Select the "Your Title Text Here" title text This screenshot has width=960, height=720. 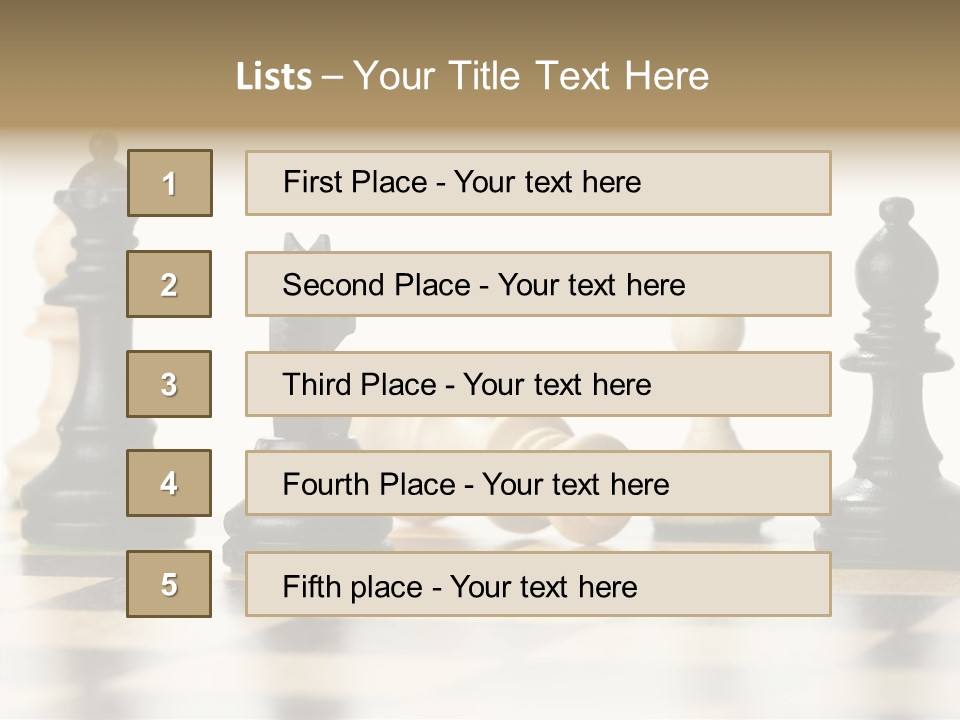point(531,76)
